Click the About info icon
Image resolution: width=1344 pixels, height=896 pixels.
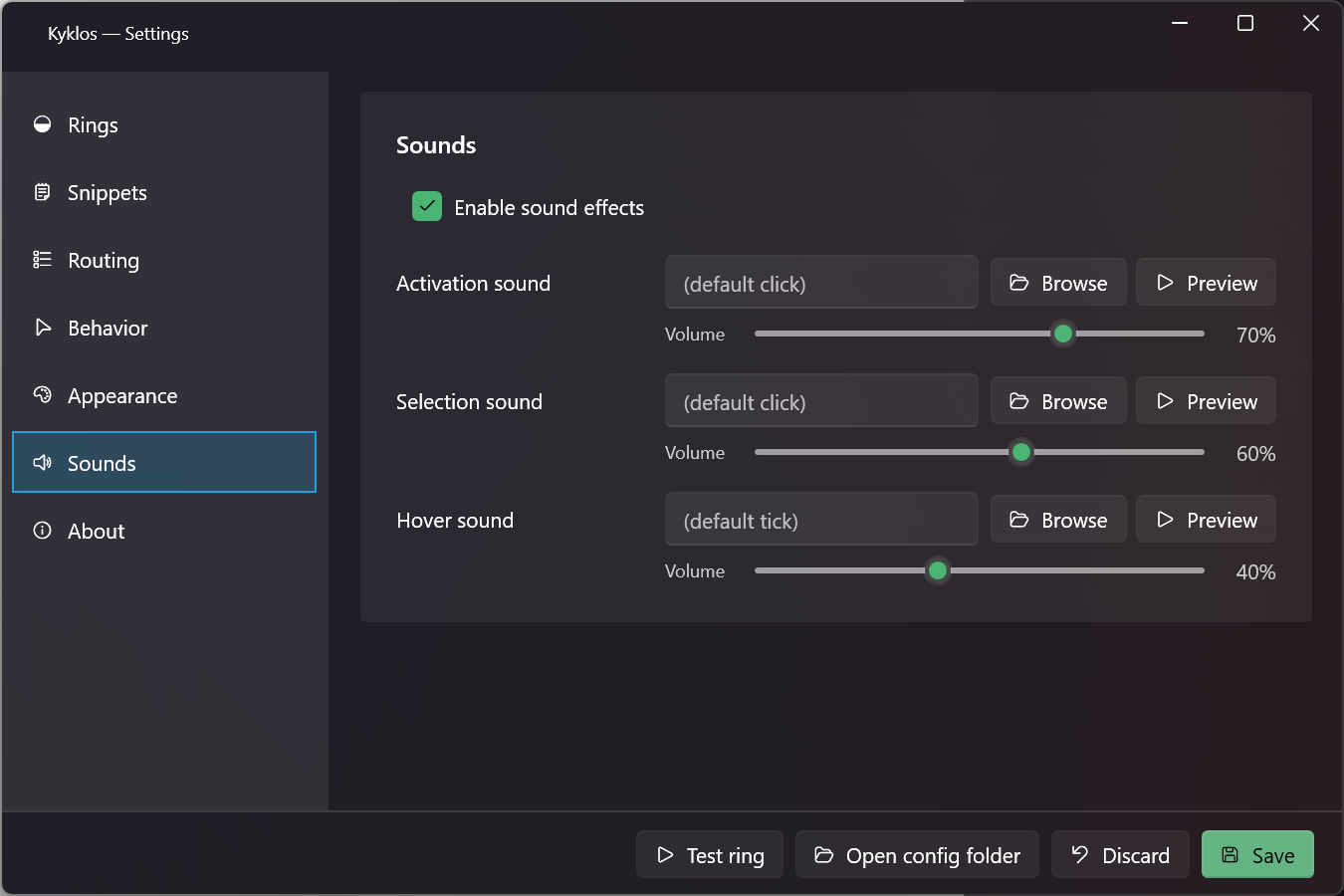[42, 531]
